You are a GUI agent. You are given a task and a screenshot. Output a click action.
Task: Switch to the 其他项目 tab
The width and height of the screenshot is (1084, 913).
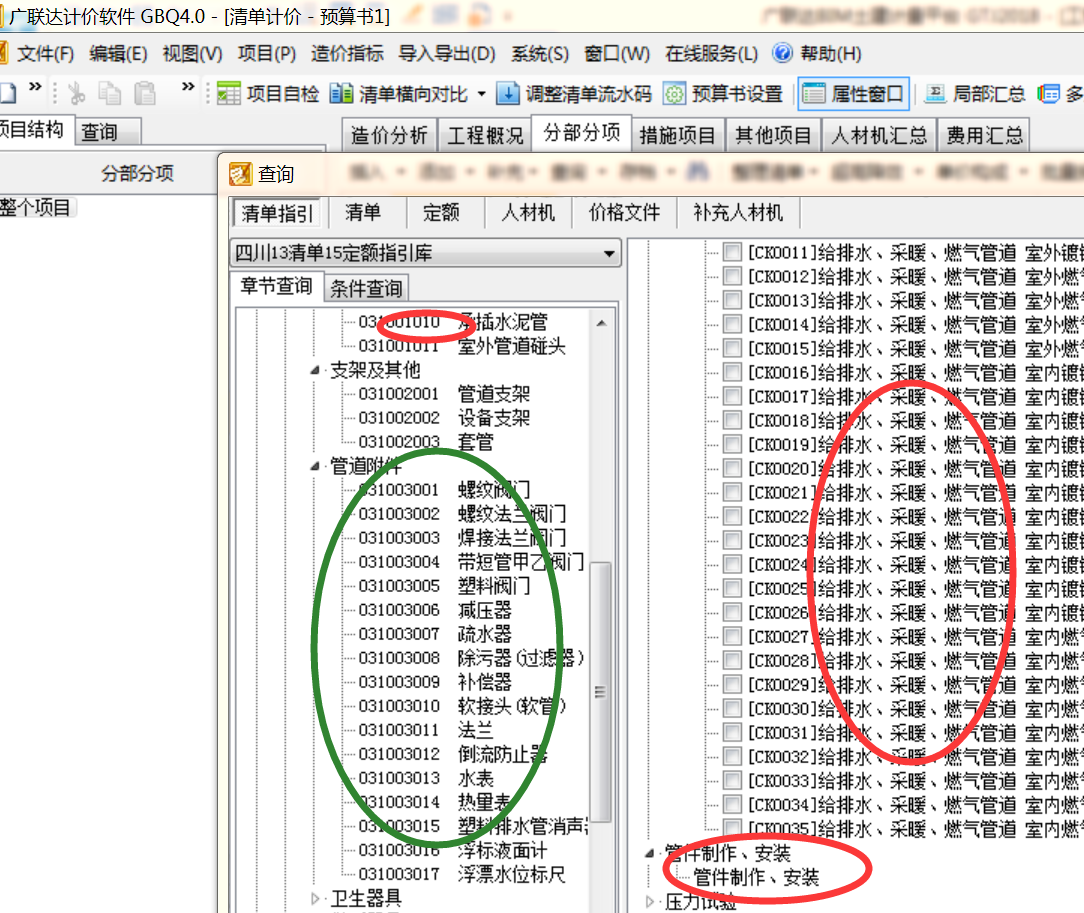(774, 135)
